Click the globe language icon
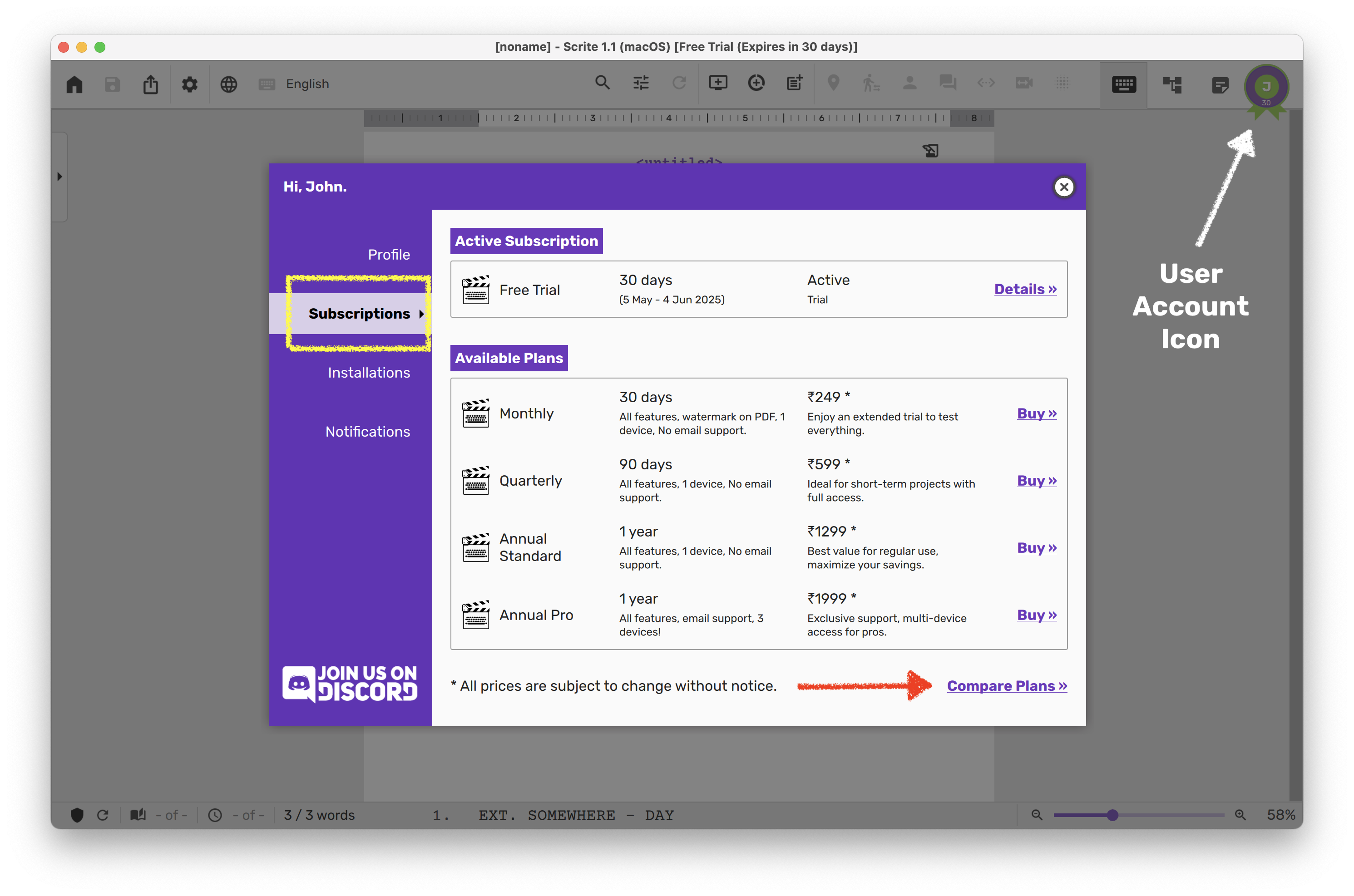 (x=229, y=84)
